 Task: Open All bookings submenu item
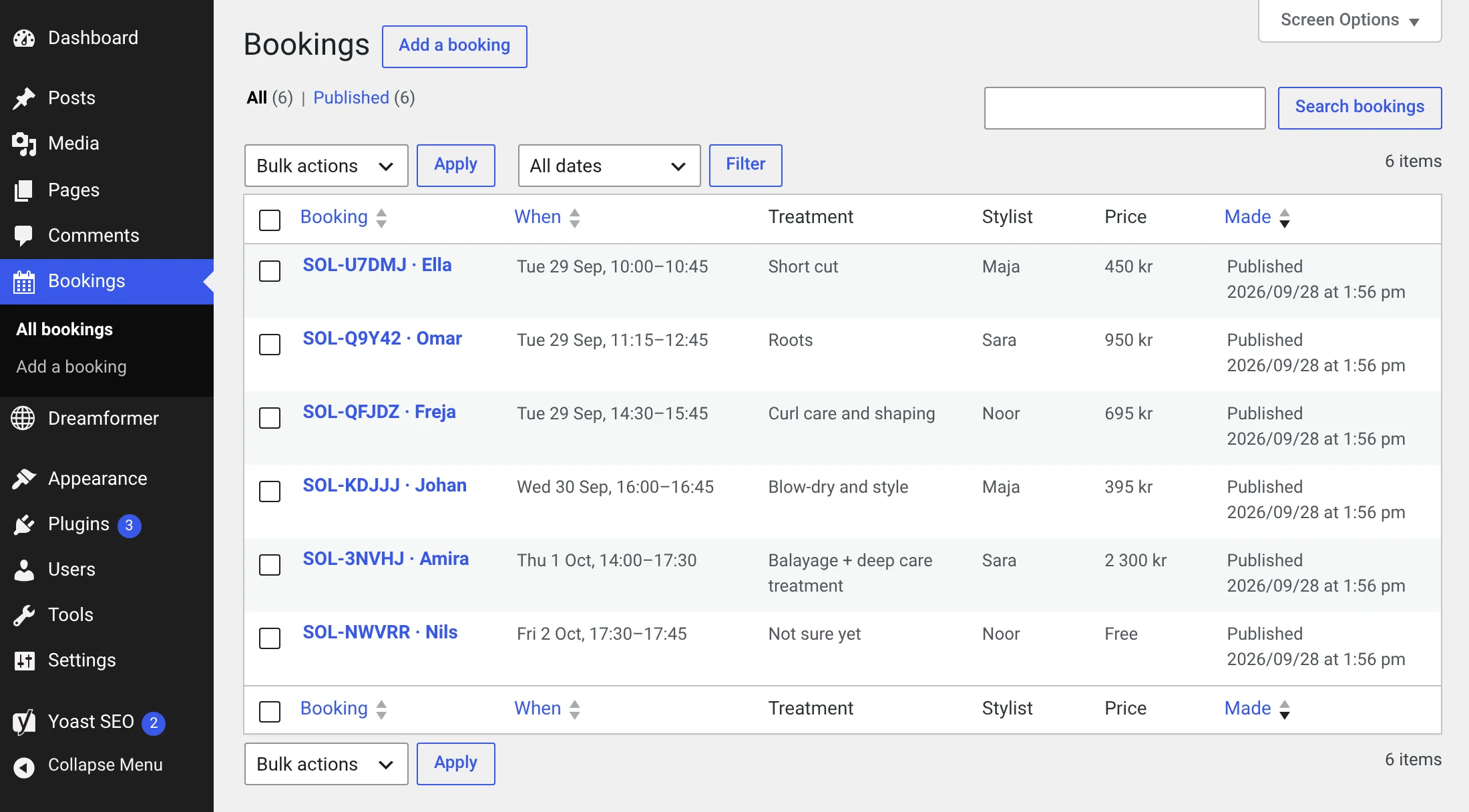pyautogui.click(x=65, y=329)
